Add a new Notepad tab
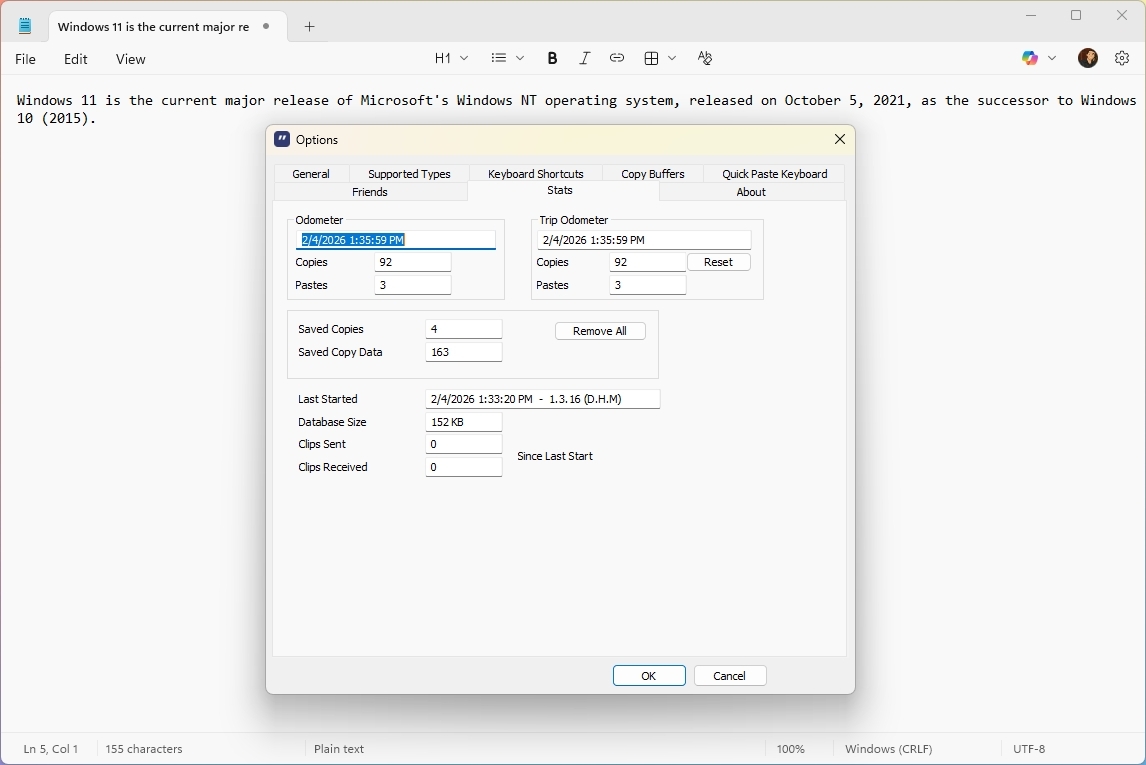This screenshot has width=1146, height=765. pos(309,27)
